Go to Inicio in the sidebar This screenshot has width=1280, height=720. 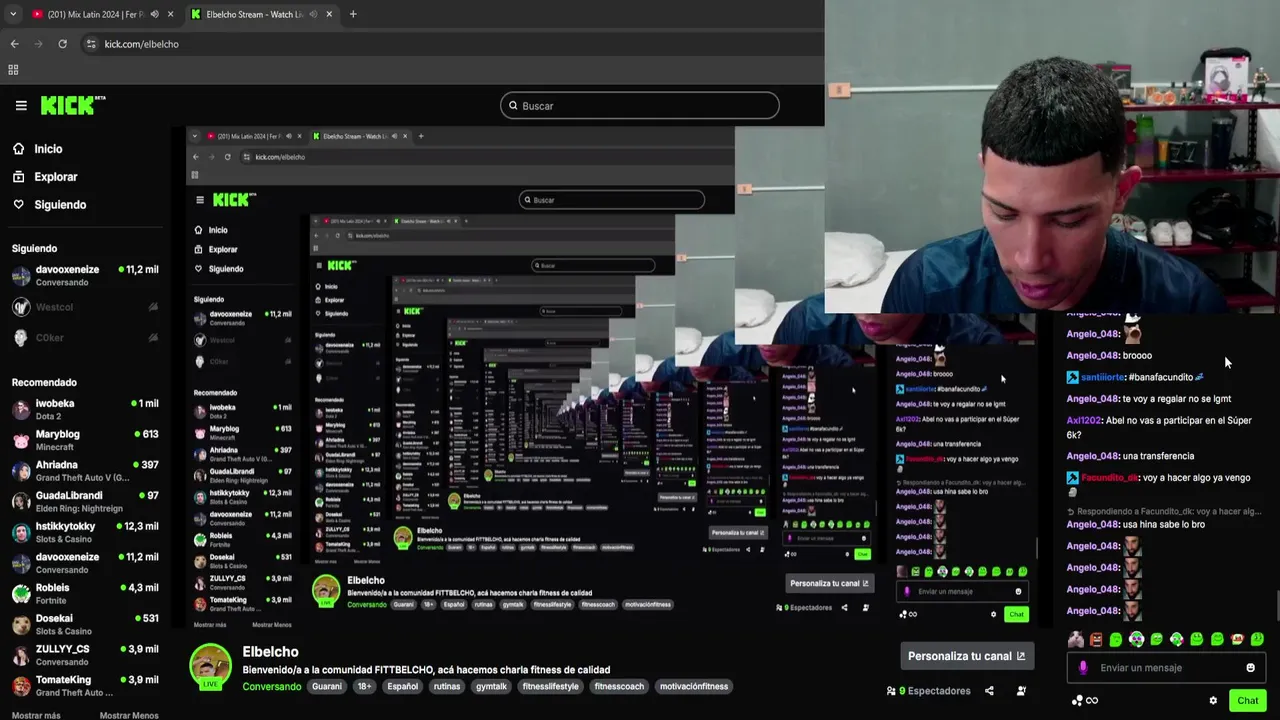coord(48,149)
